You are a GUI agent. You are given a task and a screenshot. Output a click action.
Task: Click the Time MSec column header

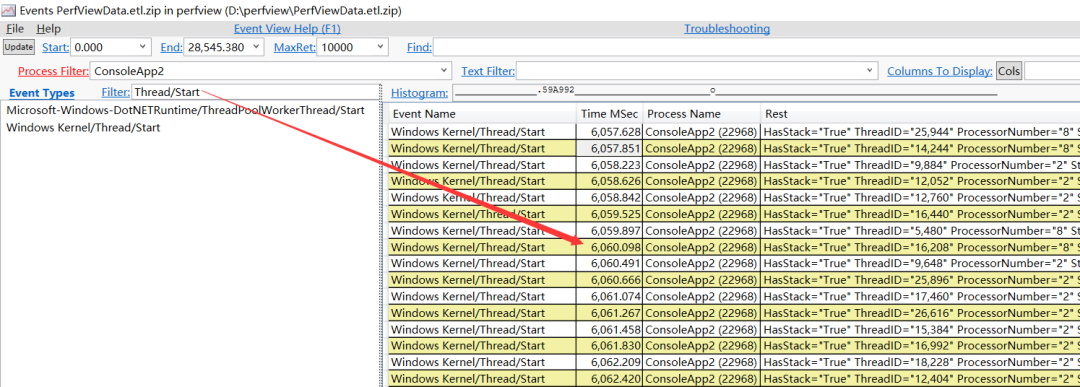click(610, 114)
